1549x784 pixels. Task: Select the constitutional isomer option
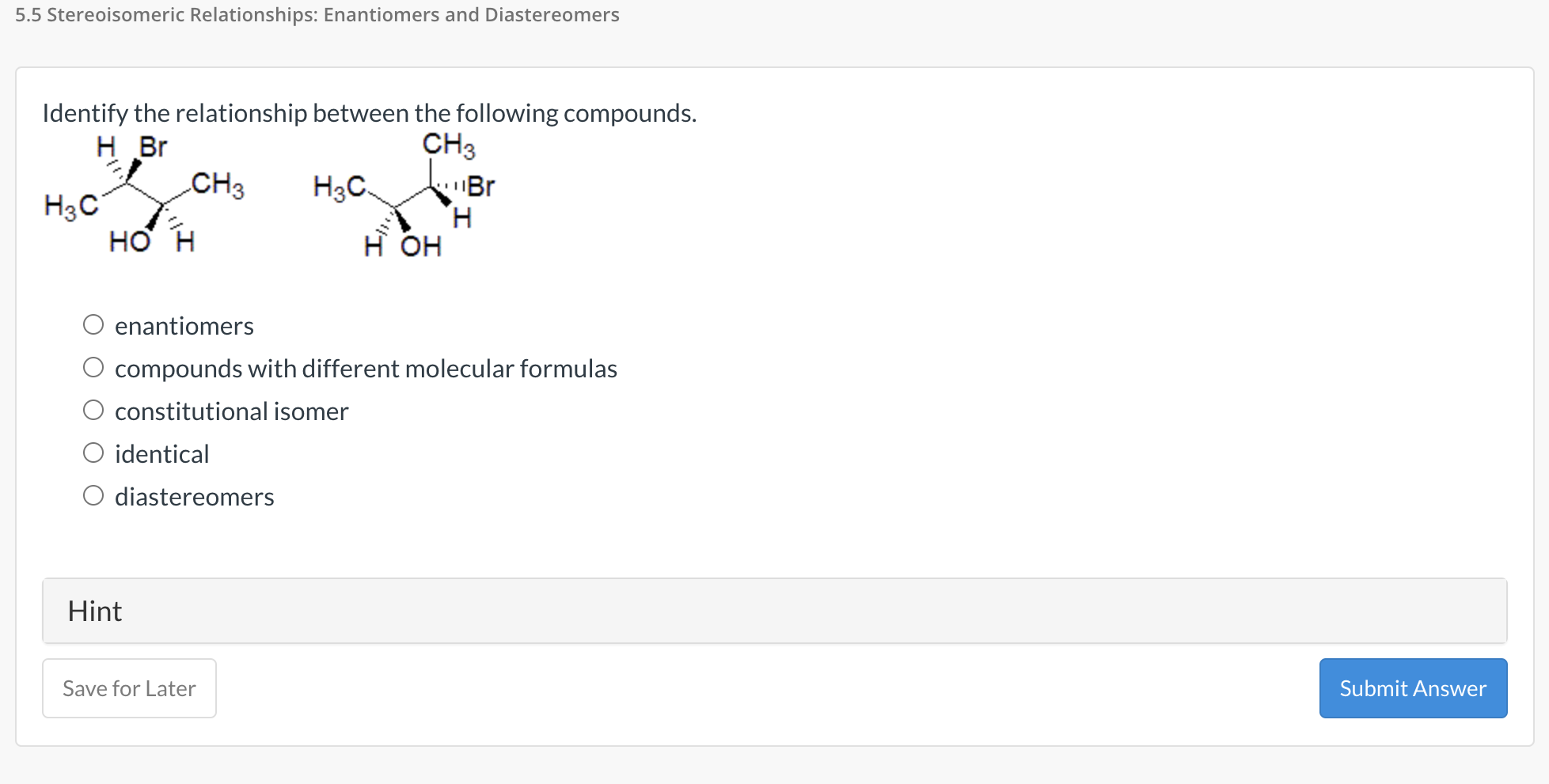[x=93, y=409]
